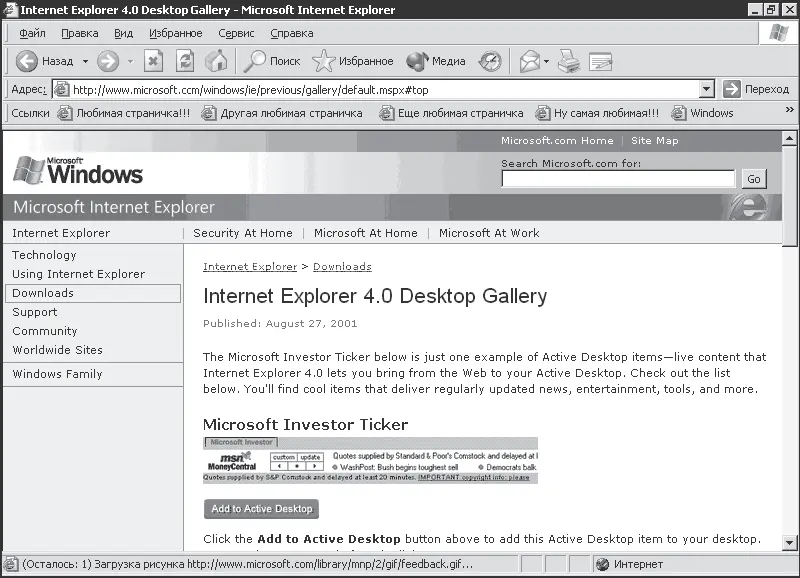800x578 pixels.
Task: Click the Go search button
Action: 754,179
